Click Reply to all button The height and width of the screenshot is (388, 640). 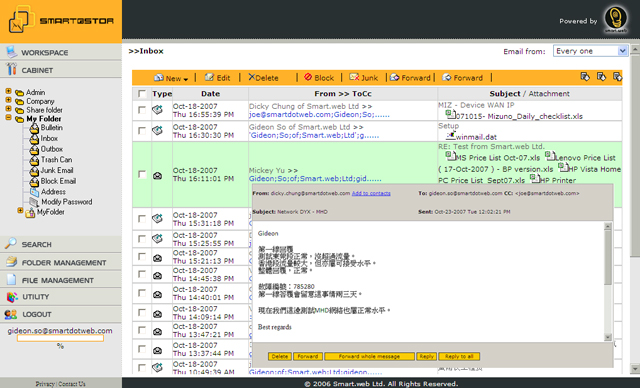click(x=459, y=357)
